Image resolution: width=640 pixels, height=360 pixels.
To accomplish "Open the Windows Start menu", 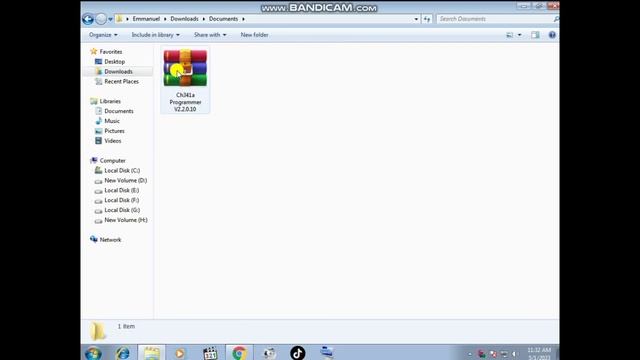I will (x=93, y=353).
